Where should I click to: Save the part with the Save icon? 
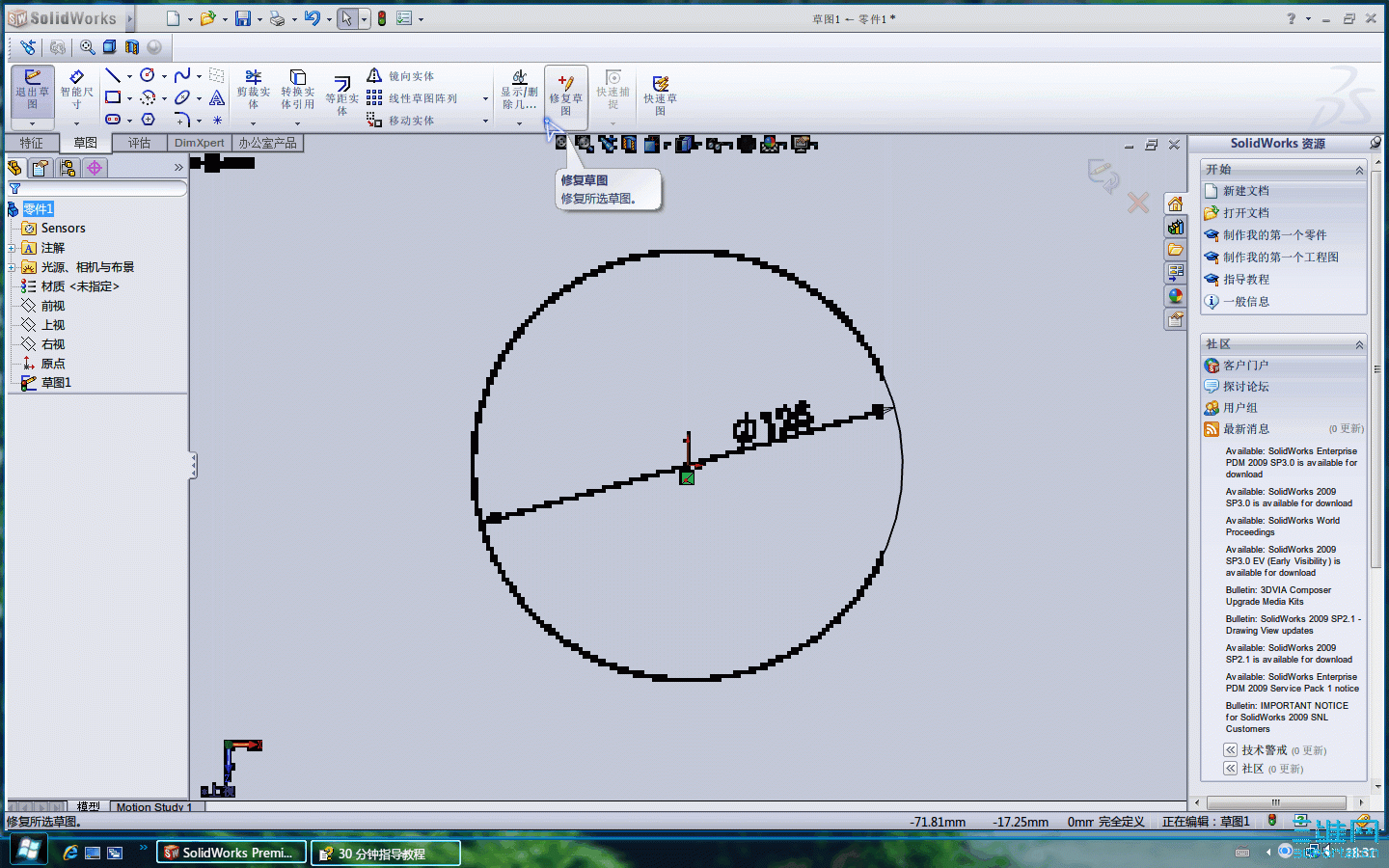243,18
